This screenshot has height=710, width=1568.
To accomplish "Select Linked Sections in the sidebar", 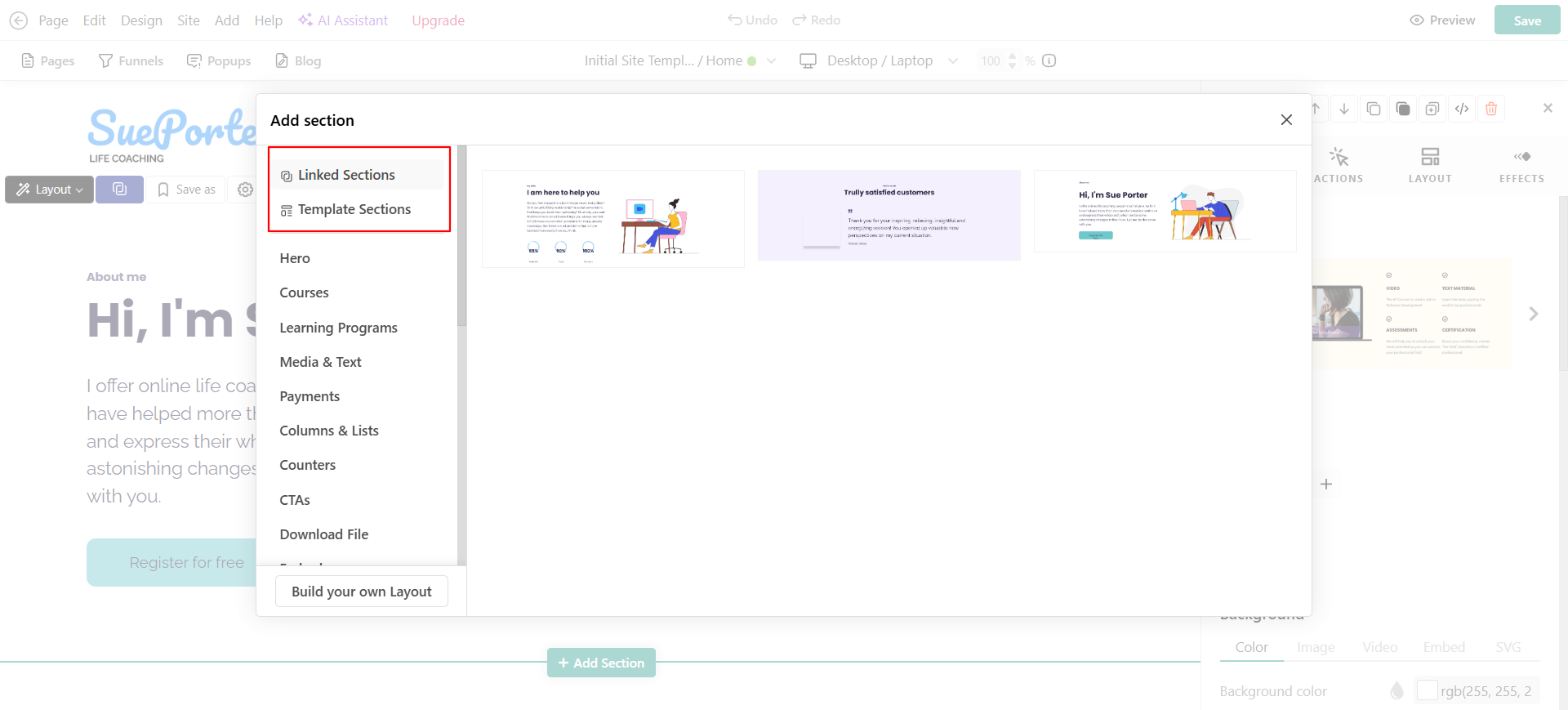I will 359,175.
